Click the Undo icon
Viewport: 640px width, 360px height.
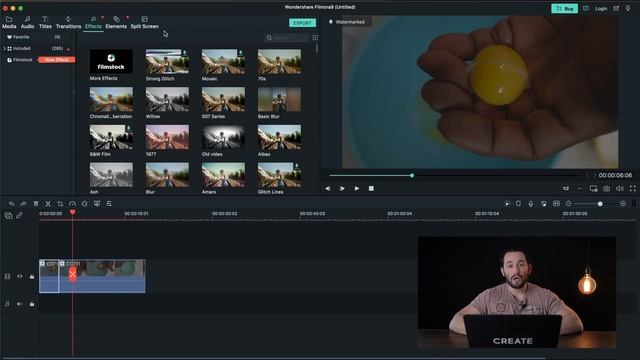[11, 204]
